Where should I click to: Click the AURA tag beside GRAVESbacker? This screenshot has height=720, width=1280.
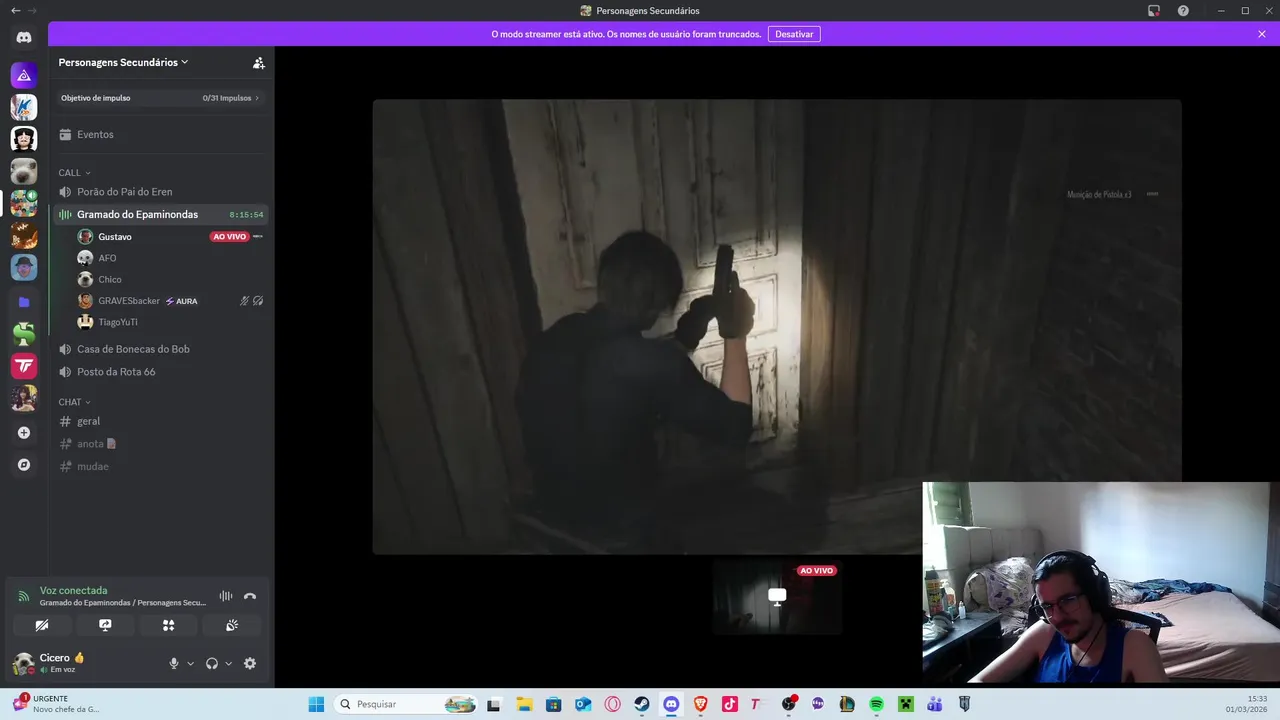tap(181, 301)
